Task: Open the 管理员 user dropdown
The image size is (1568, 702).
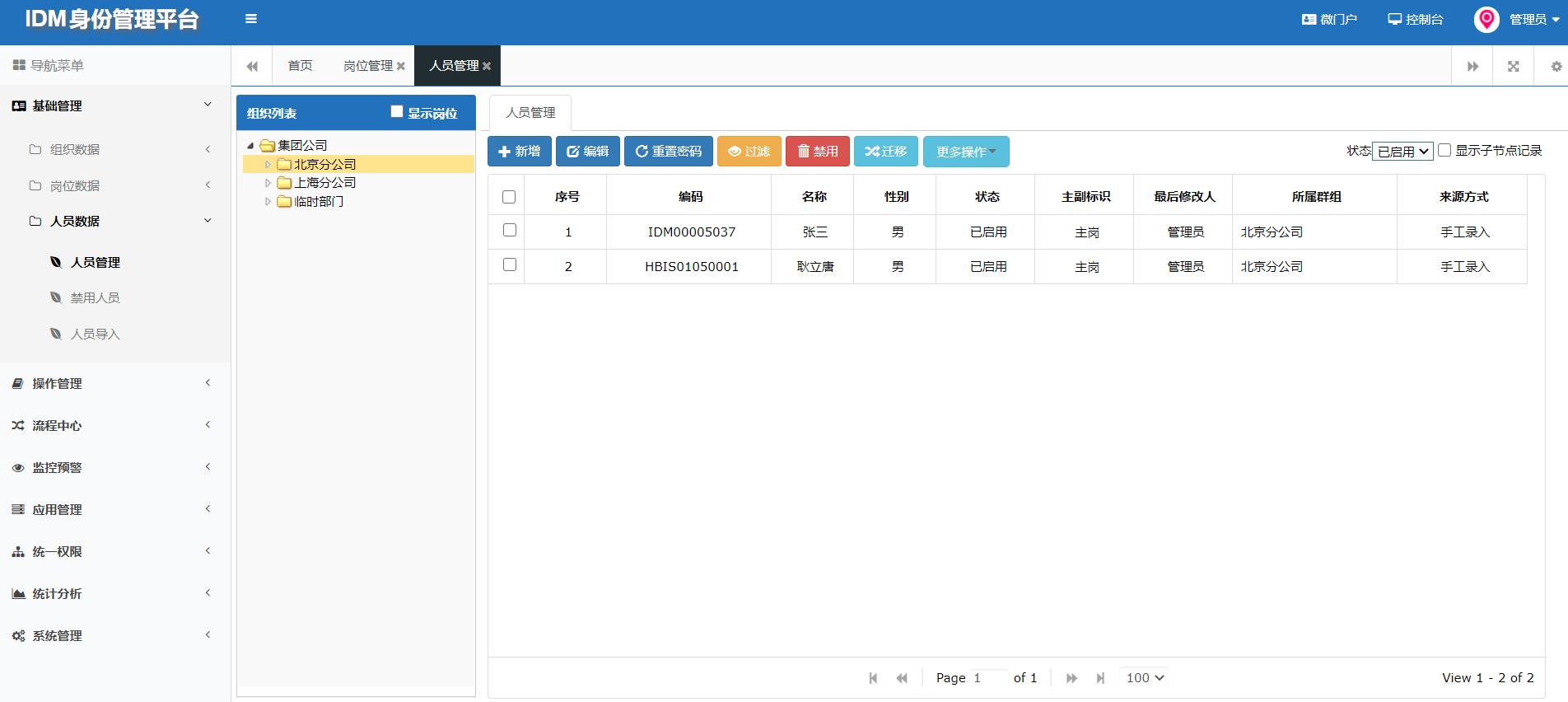Action: coord(1534,19)
